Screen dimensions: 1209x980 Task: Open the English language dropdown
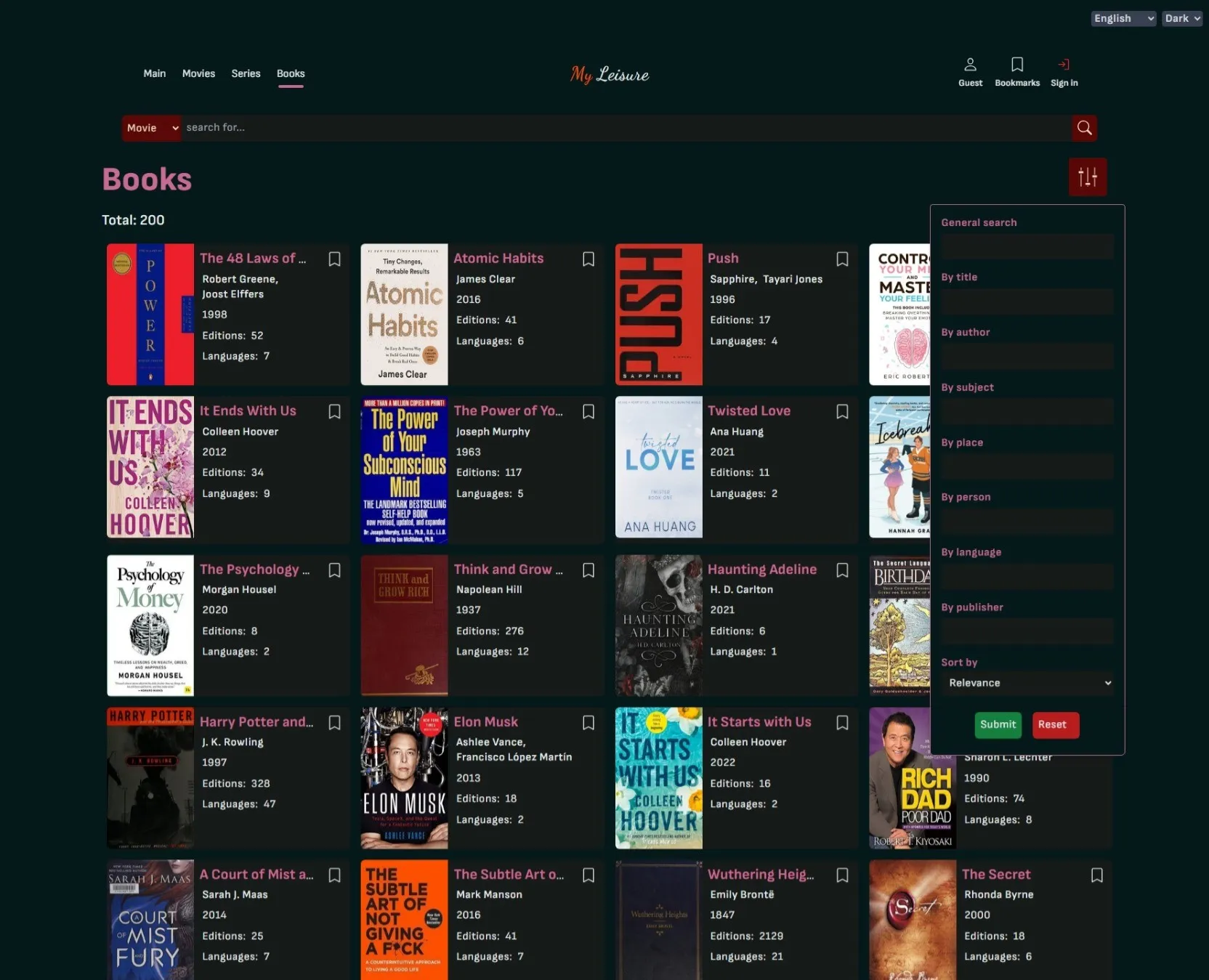pos(1123,18)
